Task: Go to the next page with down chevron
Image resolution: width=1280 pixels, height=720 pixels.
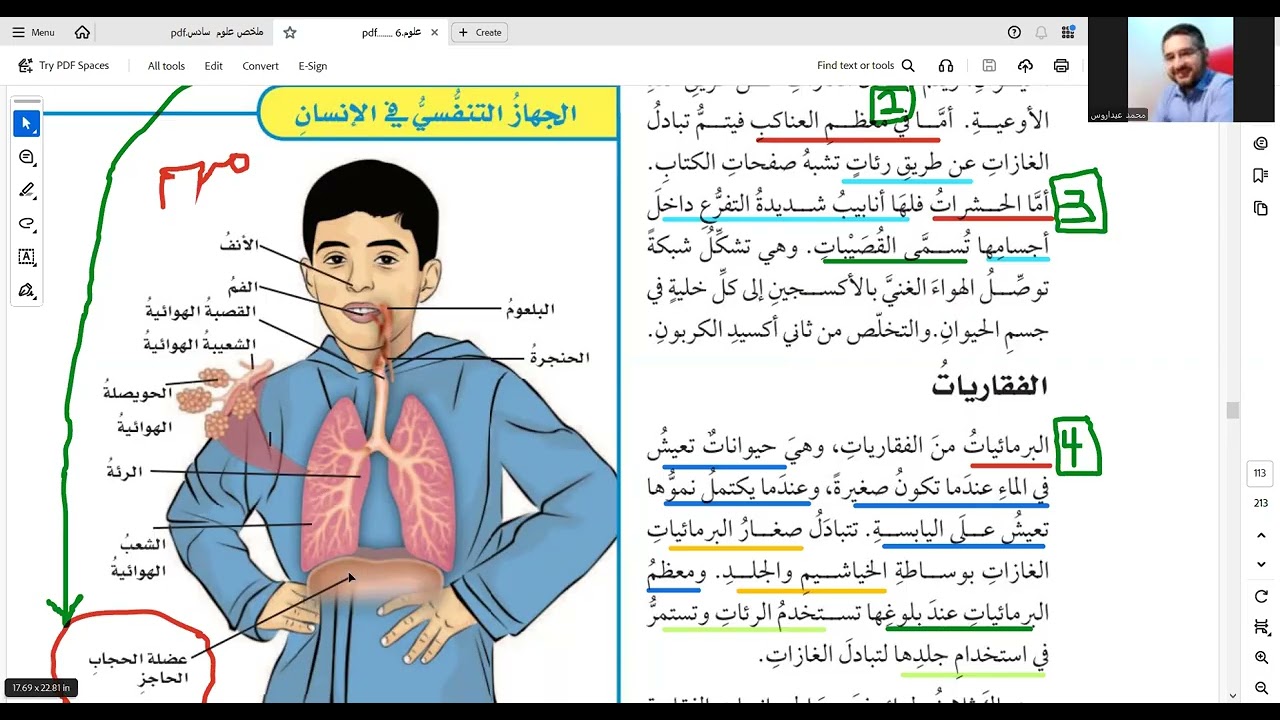Action: 1261,565
